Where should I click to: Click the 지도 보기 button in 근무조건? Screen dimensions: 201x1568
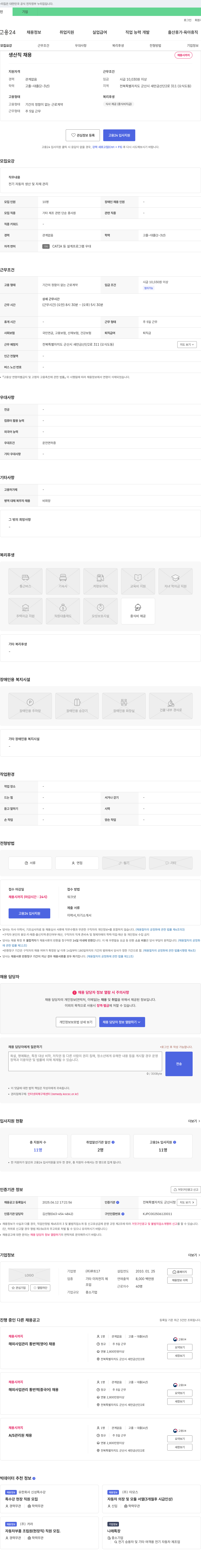(187, 345)
